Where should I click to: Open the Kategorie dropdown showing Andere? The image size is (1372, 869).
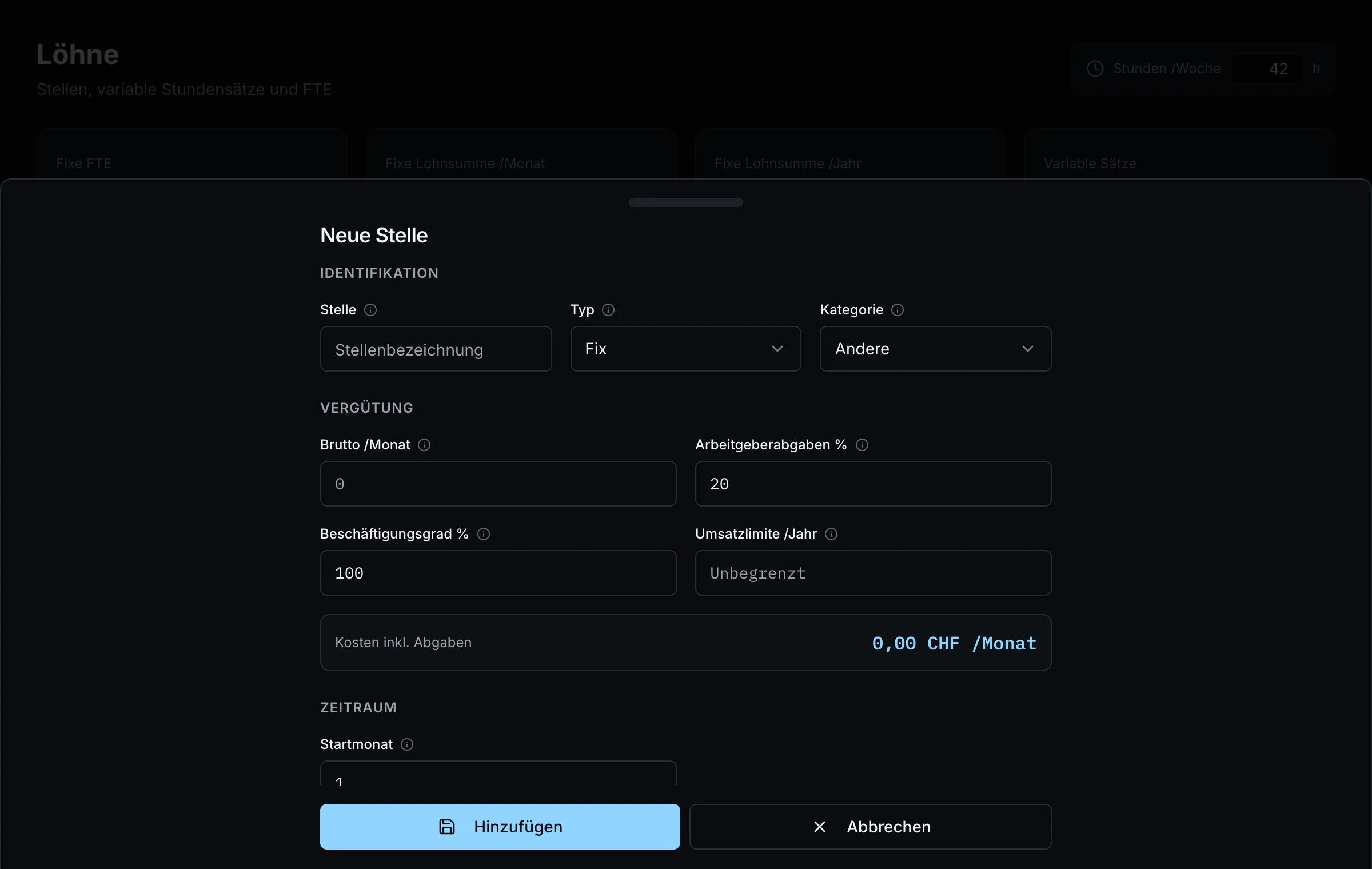935,349
